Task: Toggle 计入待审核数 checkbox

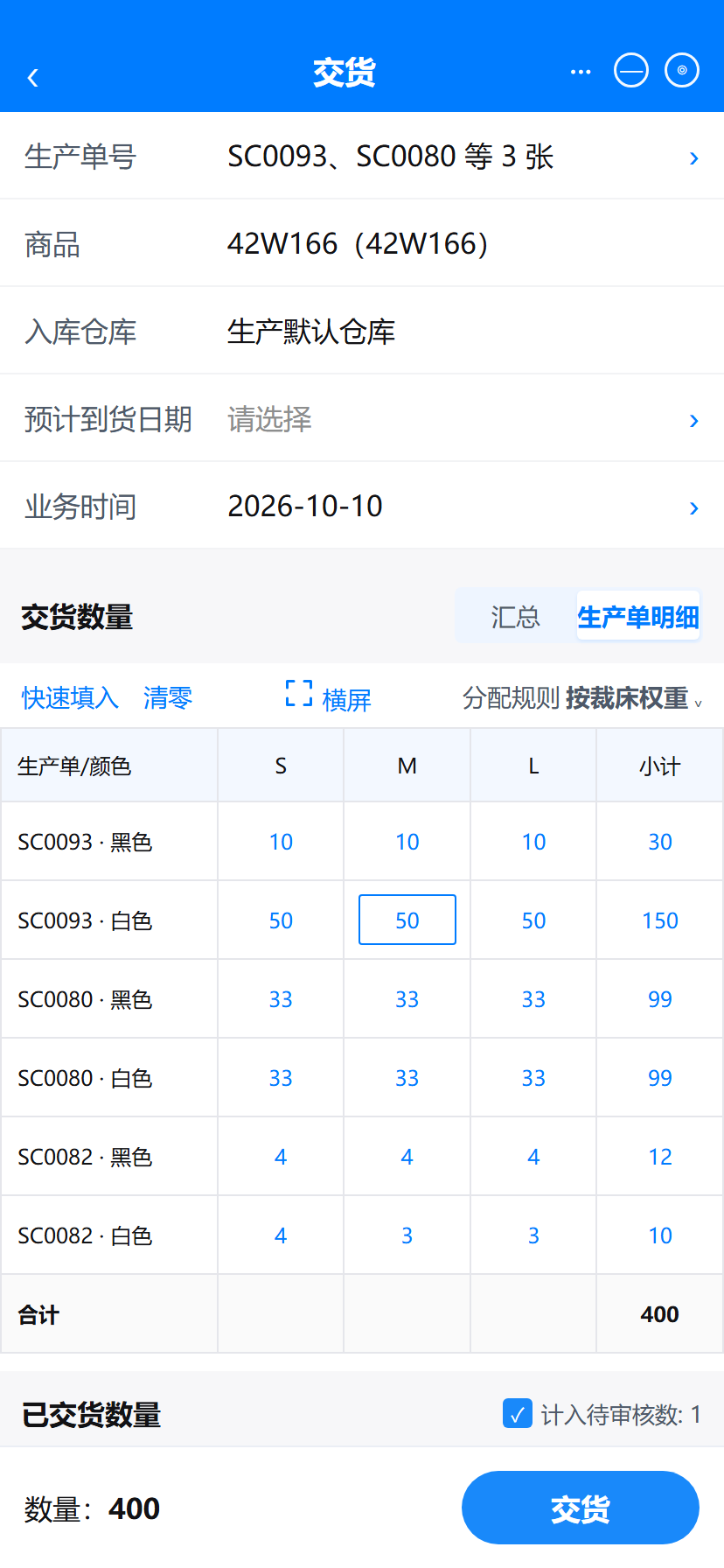Action: point(518,1413)
